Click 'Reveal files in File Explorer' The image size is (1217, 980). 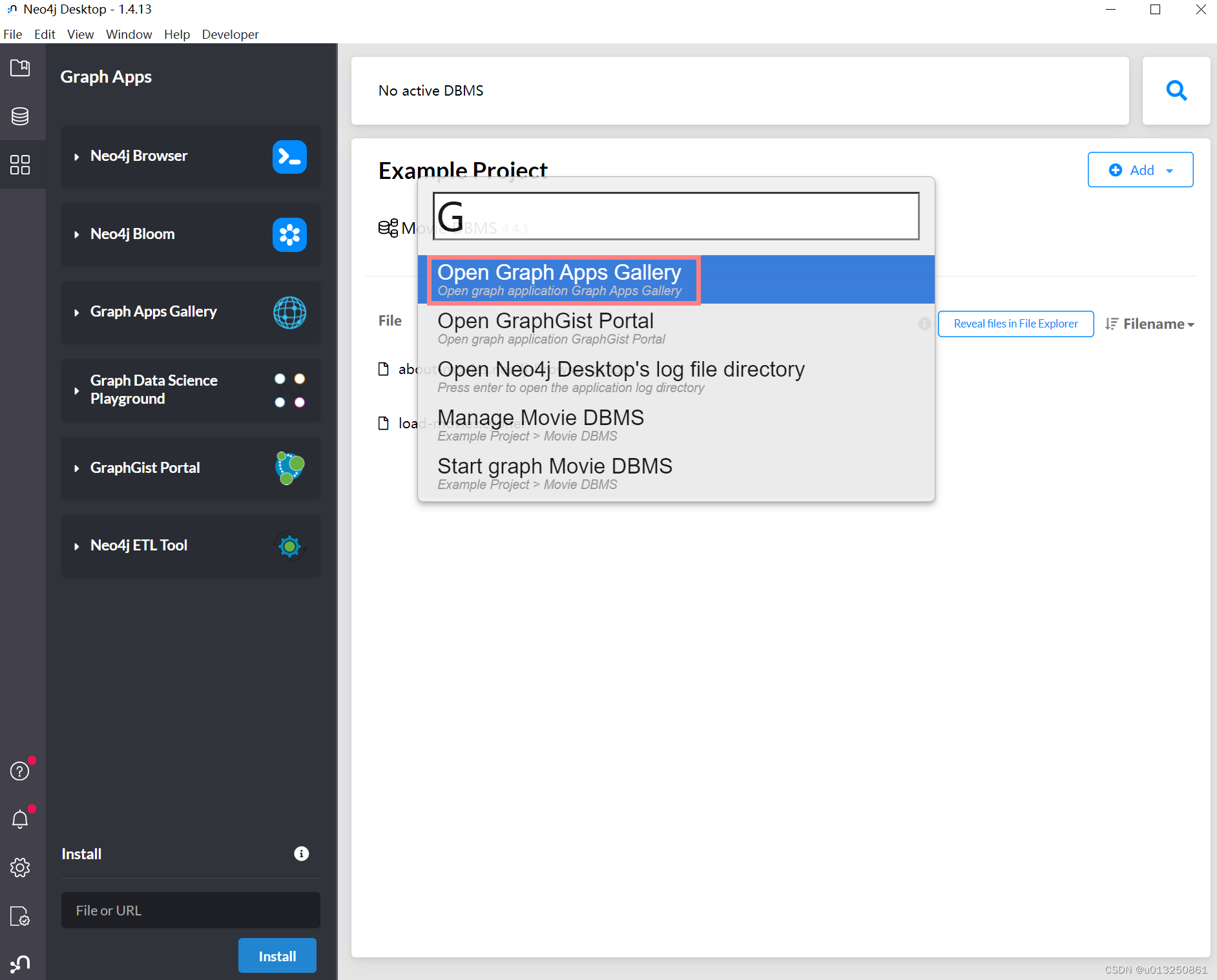(x=1015, y=324)
